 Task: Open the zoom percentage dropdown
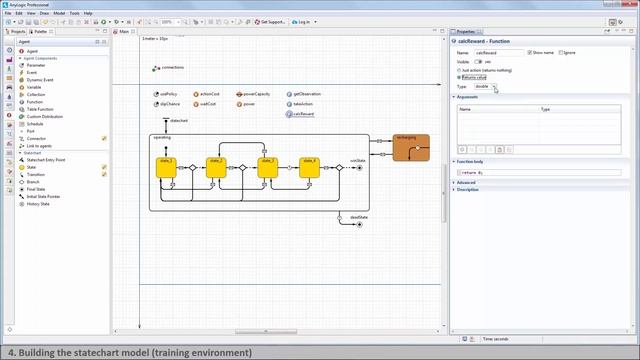179,22
